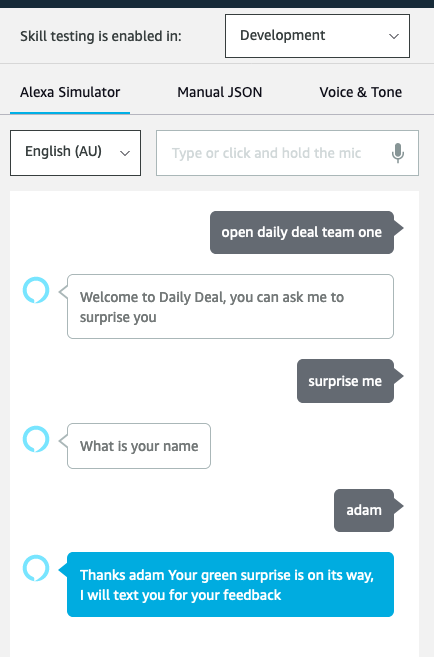Click the 'Skill testing is enabled in' label
The image size is (434, 657).
tap(101, 36)
